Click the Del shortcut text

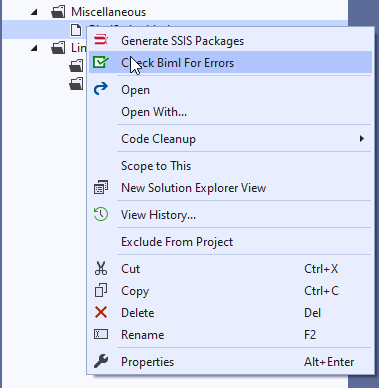[x=312, y=313]
